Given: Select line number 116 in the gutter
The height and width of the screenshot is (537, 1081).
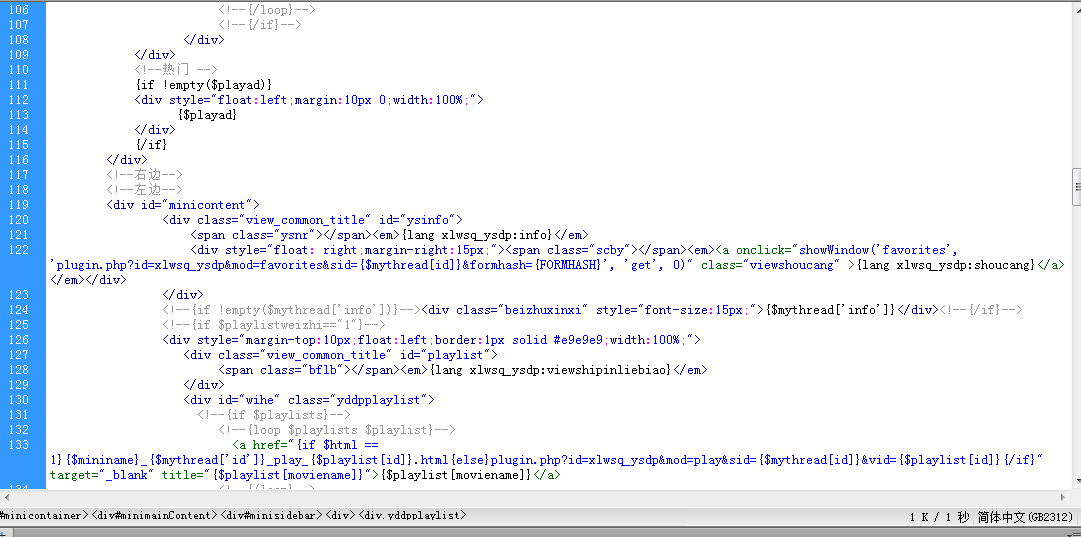Looking at the screenshot, I should (19, 160).
